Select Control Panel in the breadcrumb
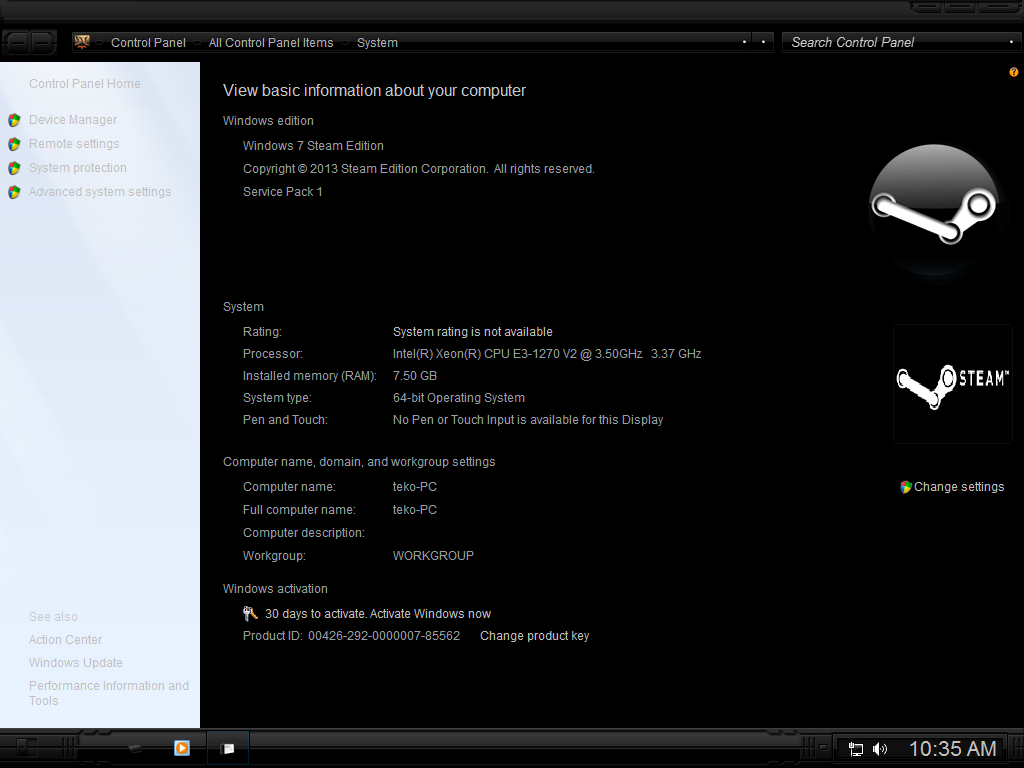Screen dimensions: 1024x768 (x=148, y=42)
